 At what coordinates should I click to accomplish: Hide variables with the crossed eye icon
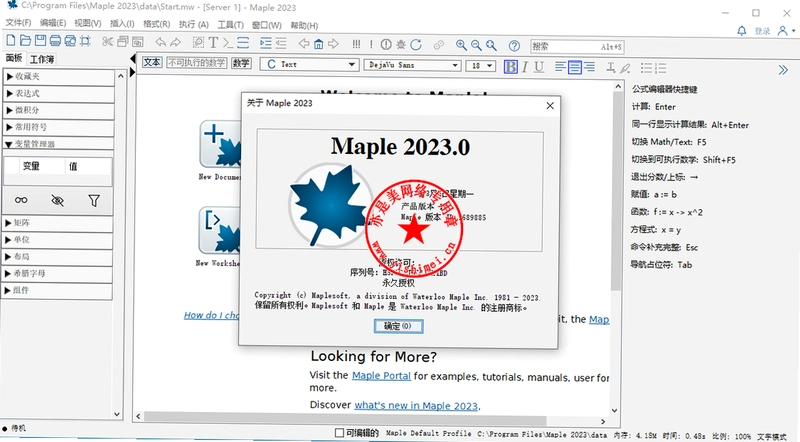tap(58, 200)
